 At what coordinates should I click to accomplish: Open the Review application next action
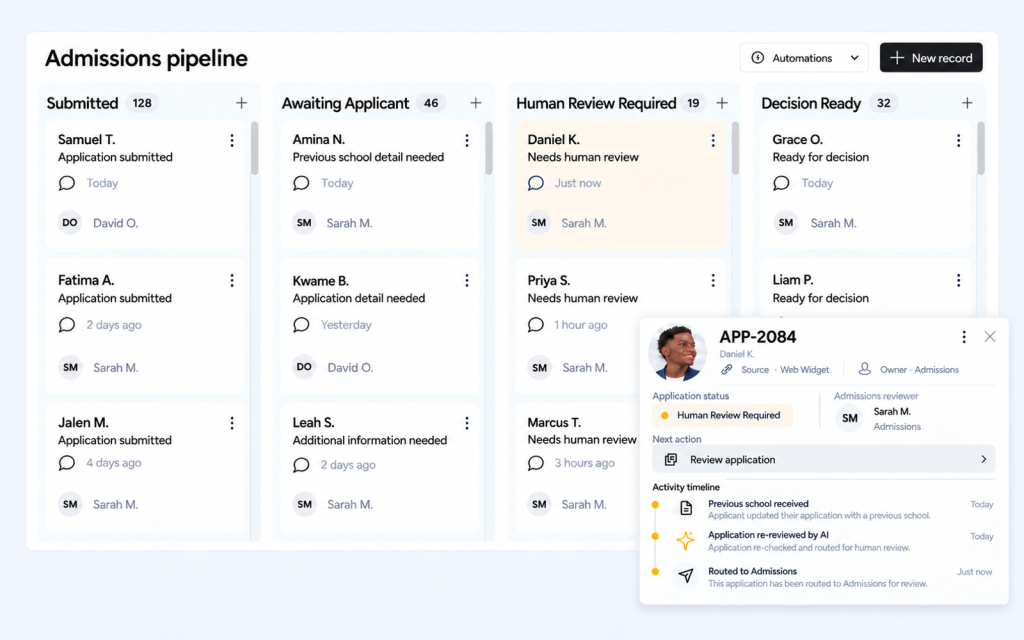pos(824,459)
